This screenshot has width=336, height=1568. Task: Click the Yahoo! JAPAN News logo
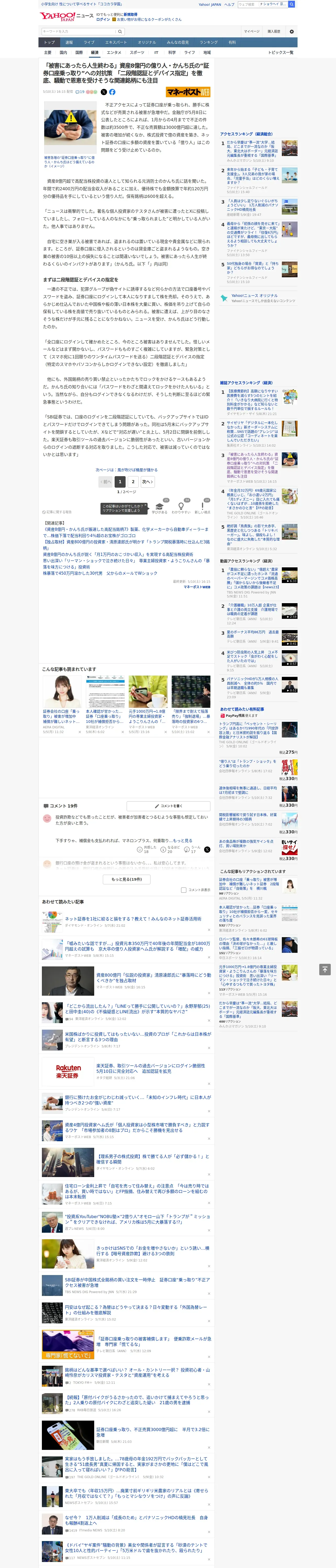tap(66, 17)
